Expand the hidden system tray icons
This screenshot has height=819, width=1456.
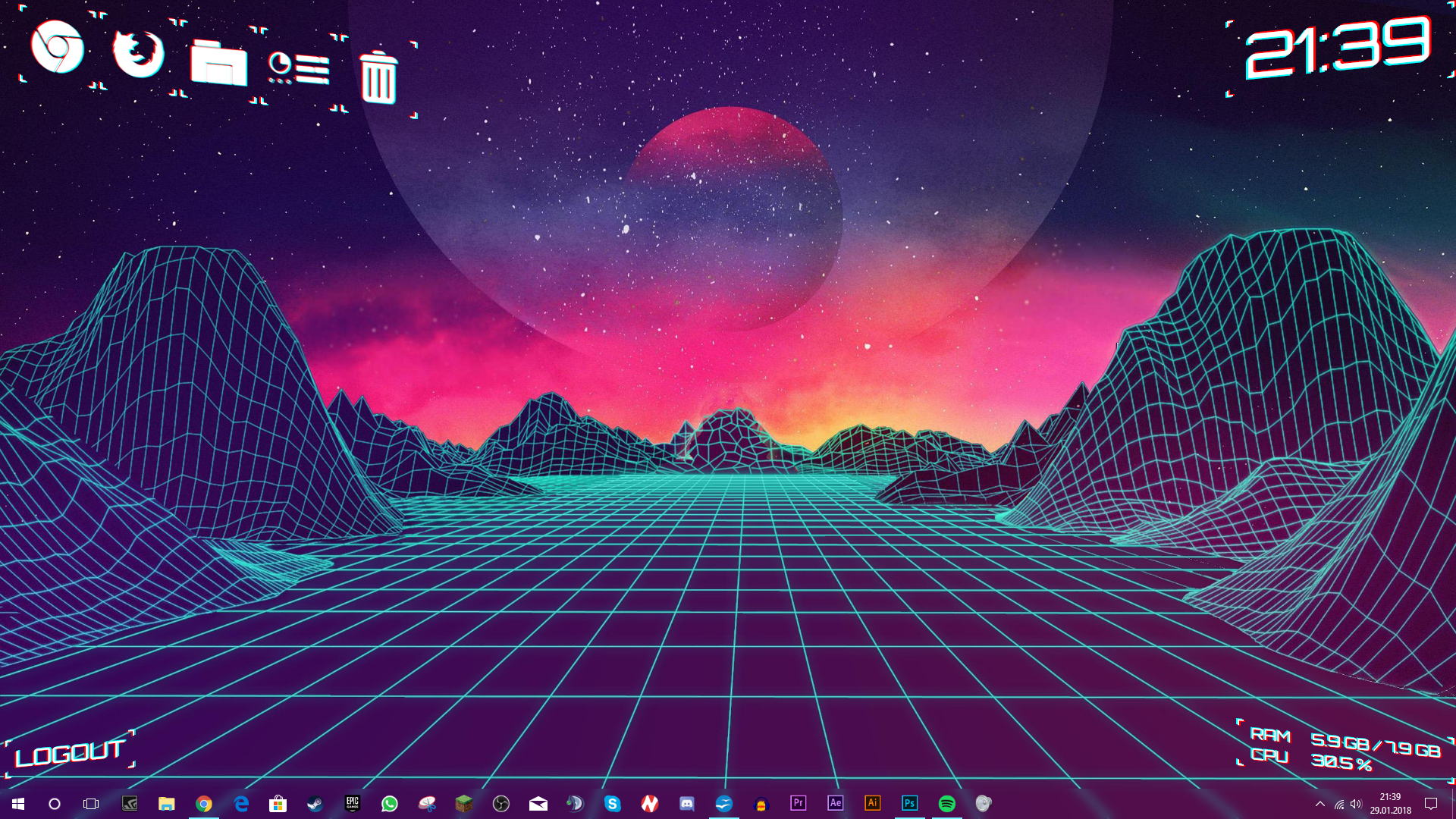pyautogui.click(x=1319, y=804)
